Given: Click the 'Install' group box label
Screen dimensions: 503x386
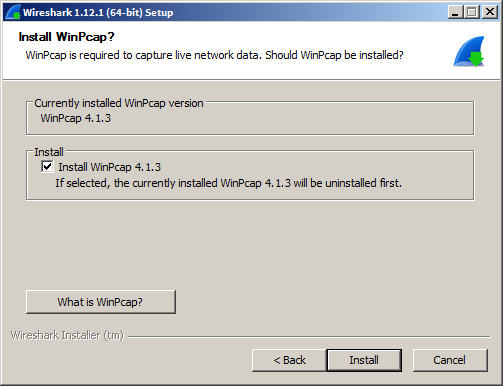Looking at the screenshot, I should (49, 152).
